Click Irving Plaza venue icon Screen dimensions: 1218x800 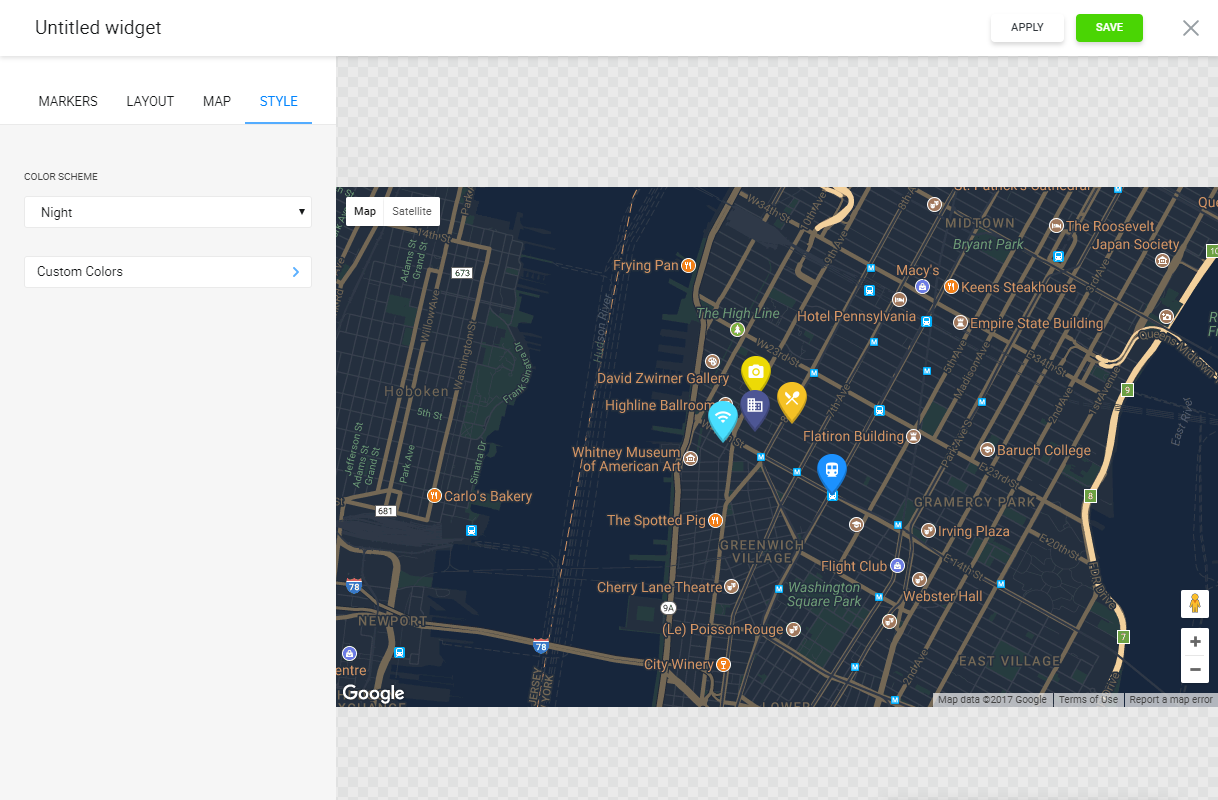click(928, 531)
